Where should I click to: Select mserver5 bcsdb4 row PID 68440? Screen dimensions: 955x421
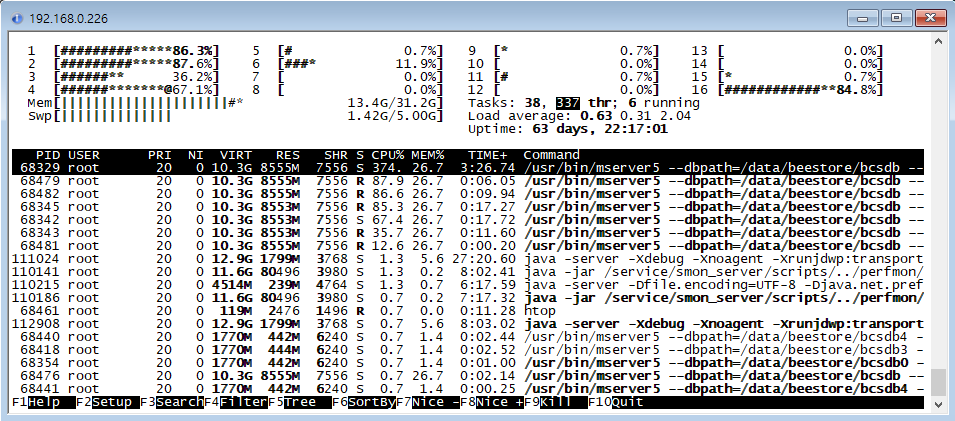468,337
